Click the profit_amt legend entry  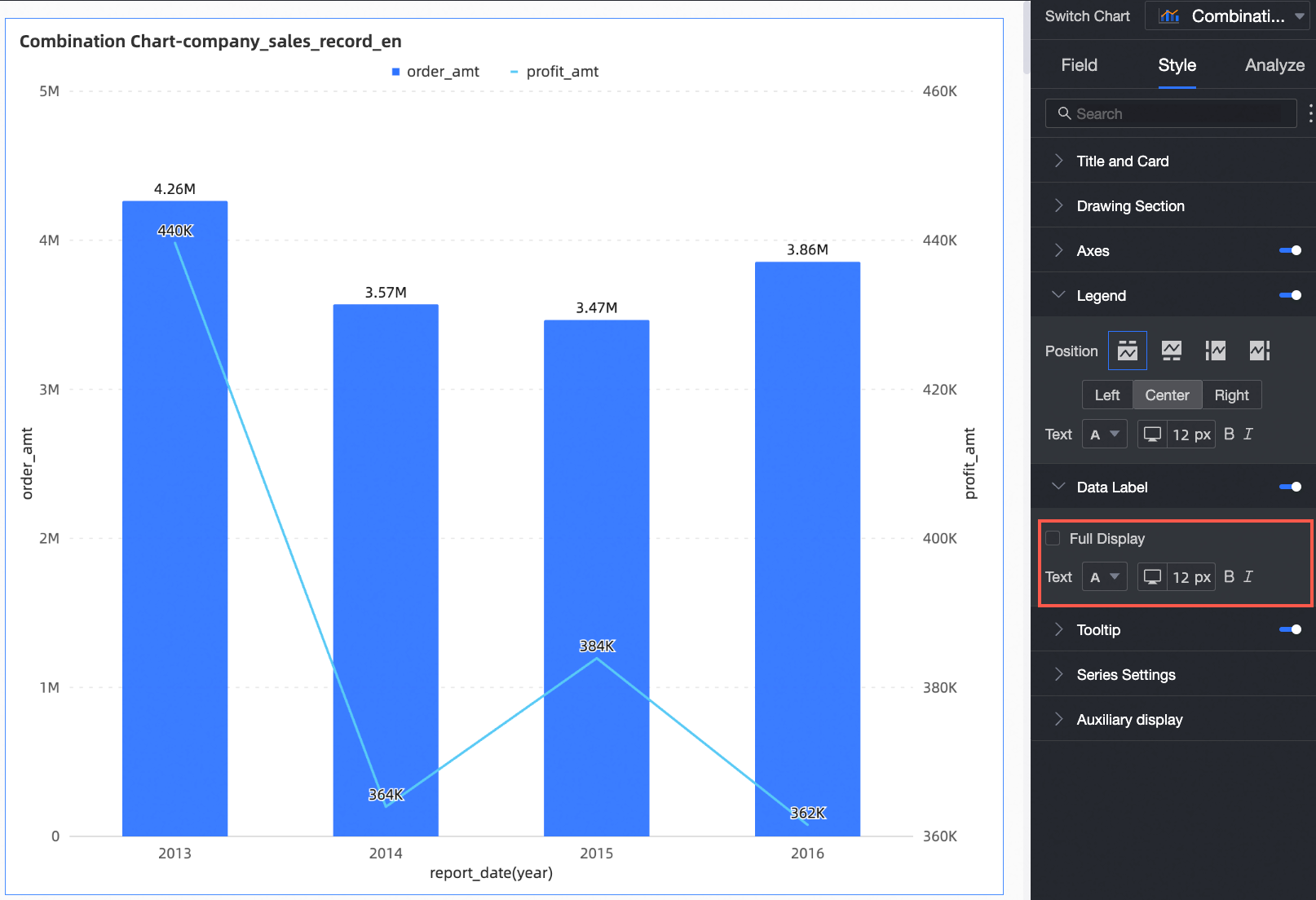tap(554, 72)
